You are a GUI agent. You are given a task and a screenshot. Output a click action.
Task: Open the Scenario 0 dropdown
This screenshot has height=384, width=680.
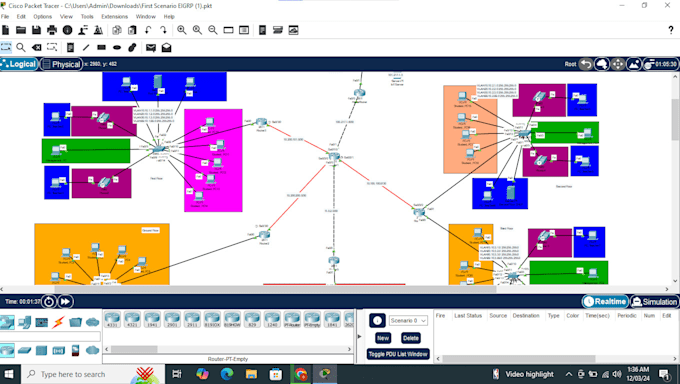click(x=408, y=321)
